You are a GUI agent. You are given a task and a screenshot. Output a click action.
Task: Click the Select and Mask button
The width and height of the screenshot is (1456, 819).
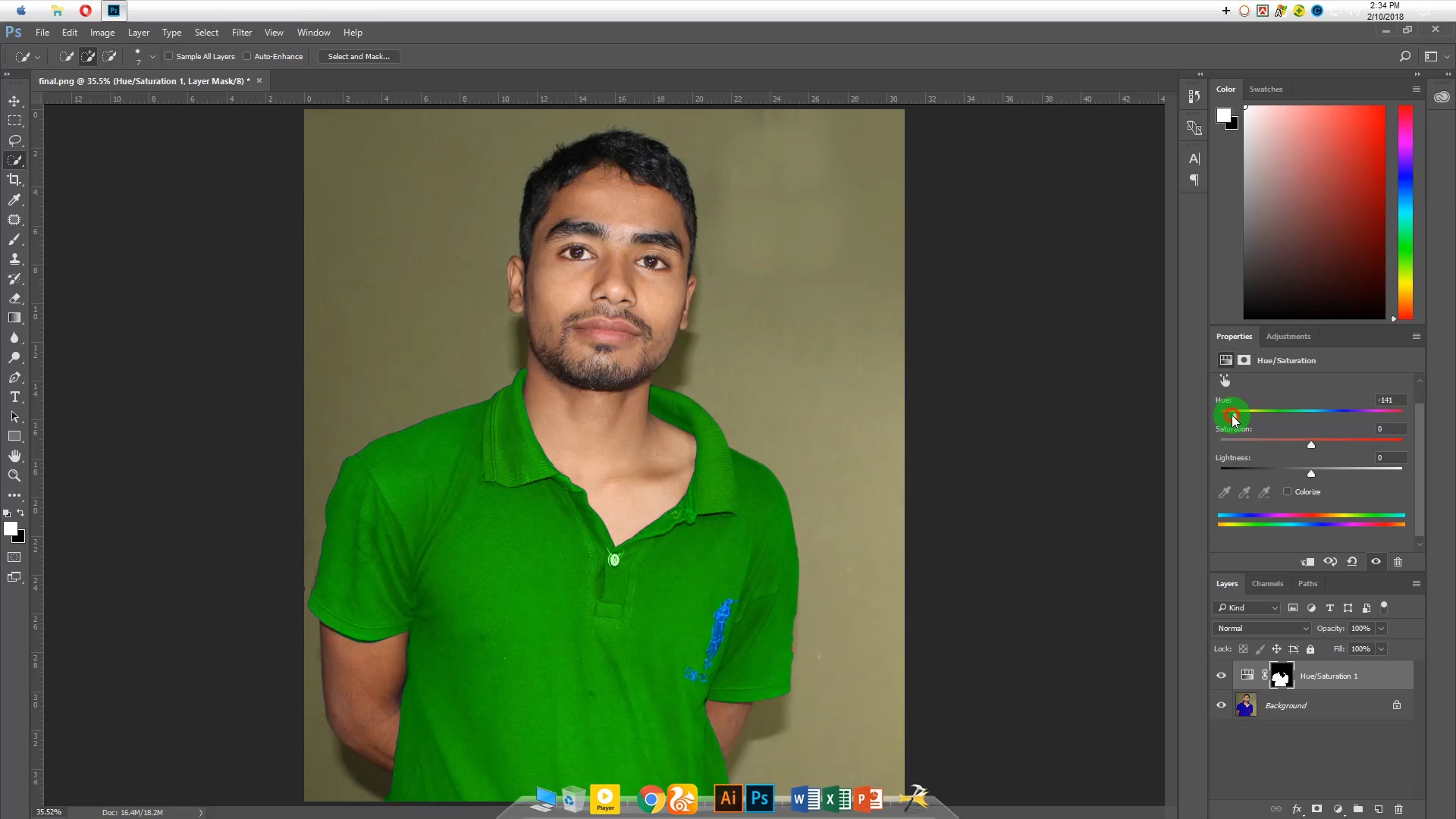tap(359, 56)
